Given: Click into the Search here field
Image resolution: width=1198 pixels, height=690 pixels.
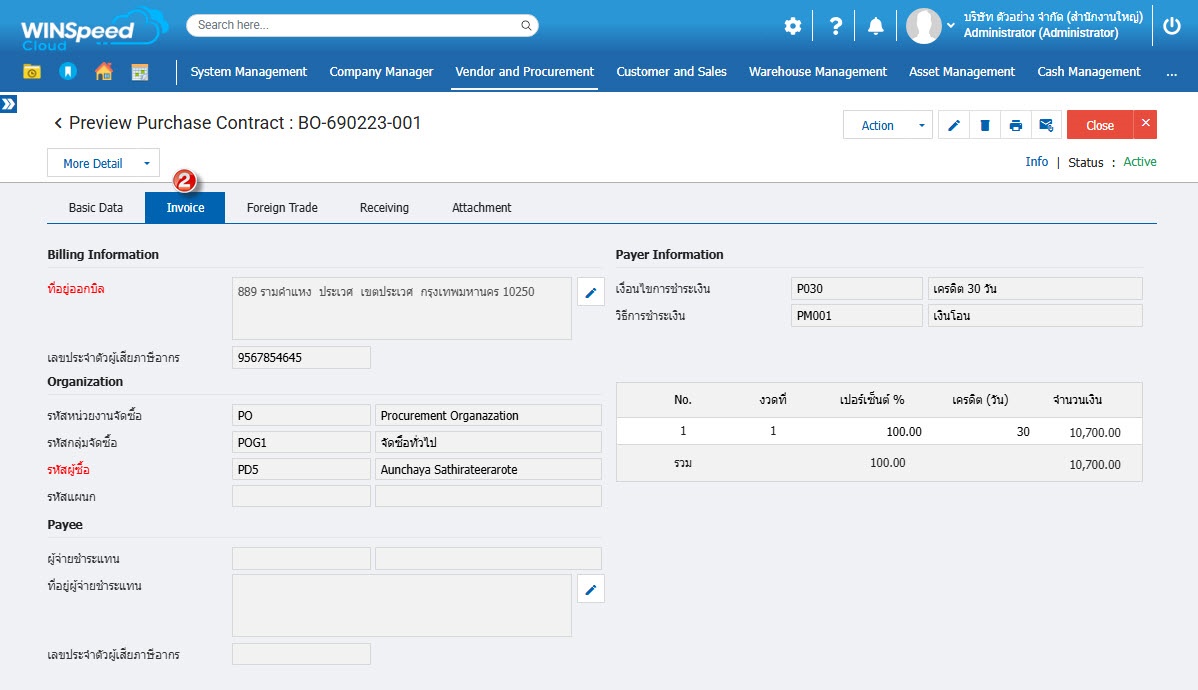Looking at the screenshot, I should click(x=355, y=25).
